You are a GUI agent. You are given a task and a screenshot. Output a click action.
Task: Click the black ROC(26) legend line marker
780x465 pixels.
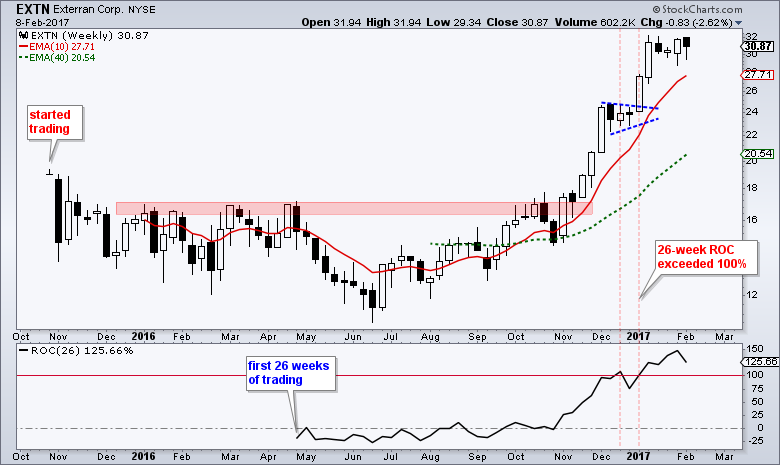pyautogui.click(x=23, y=351)
